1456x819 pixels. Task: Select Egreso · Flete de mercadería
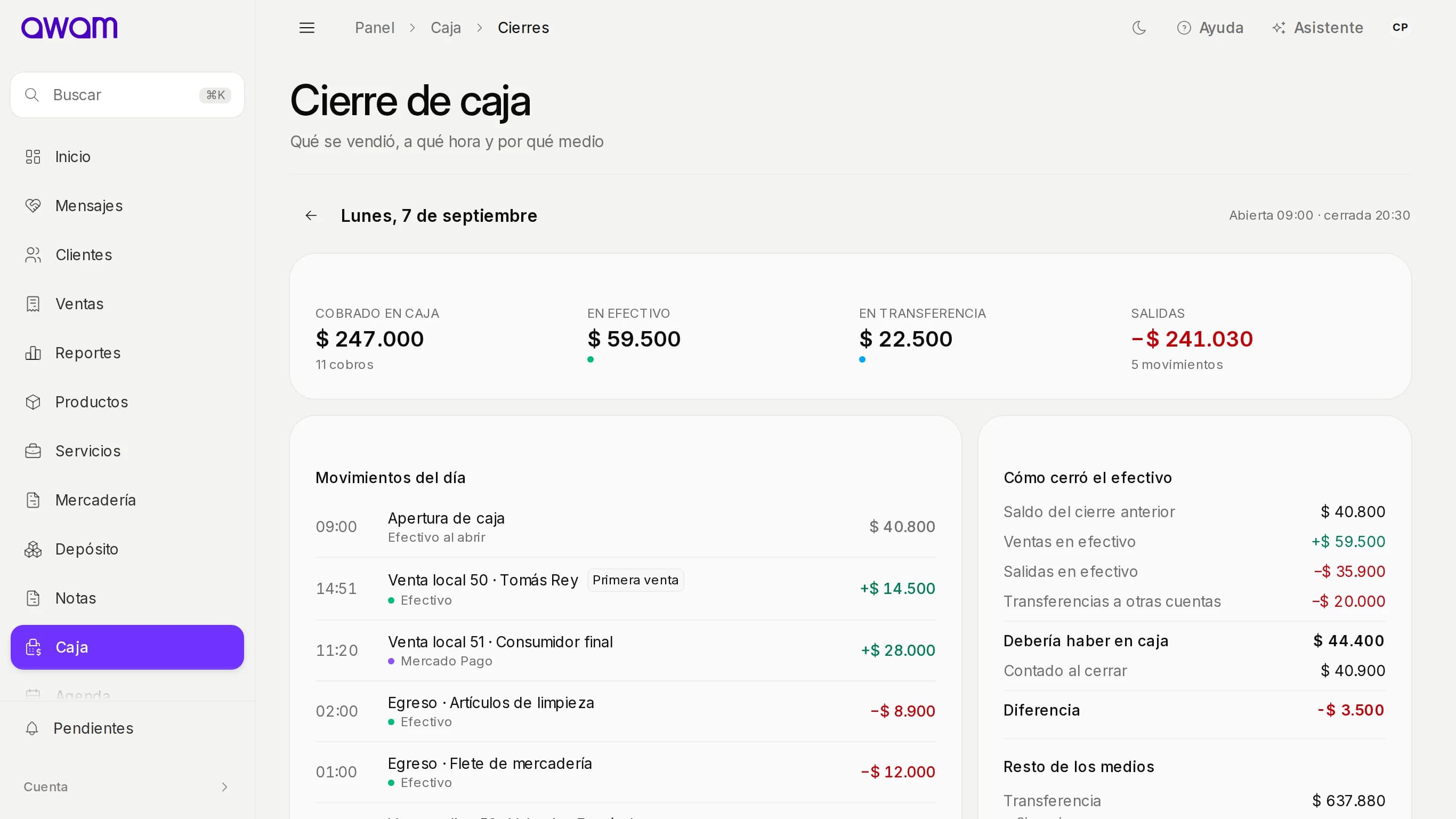coord(625,772)
